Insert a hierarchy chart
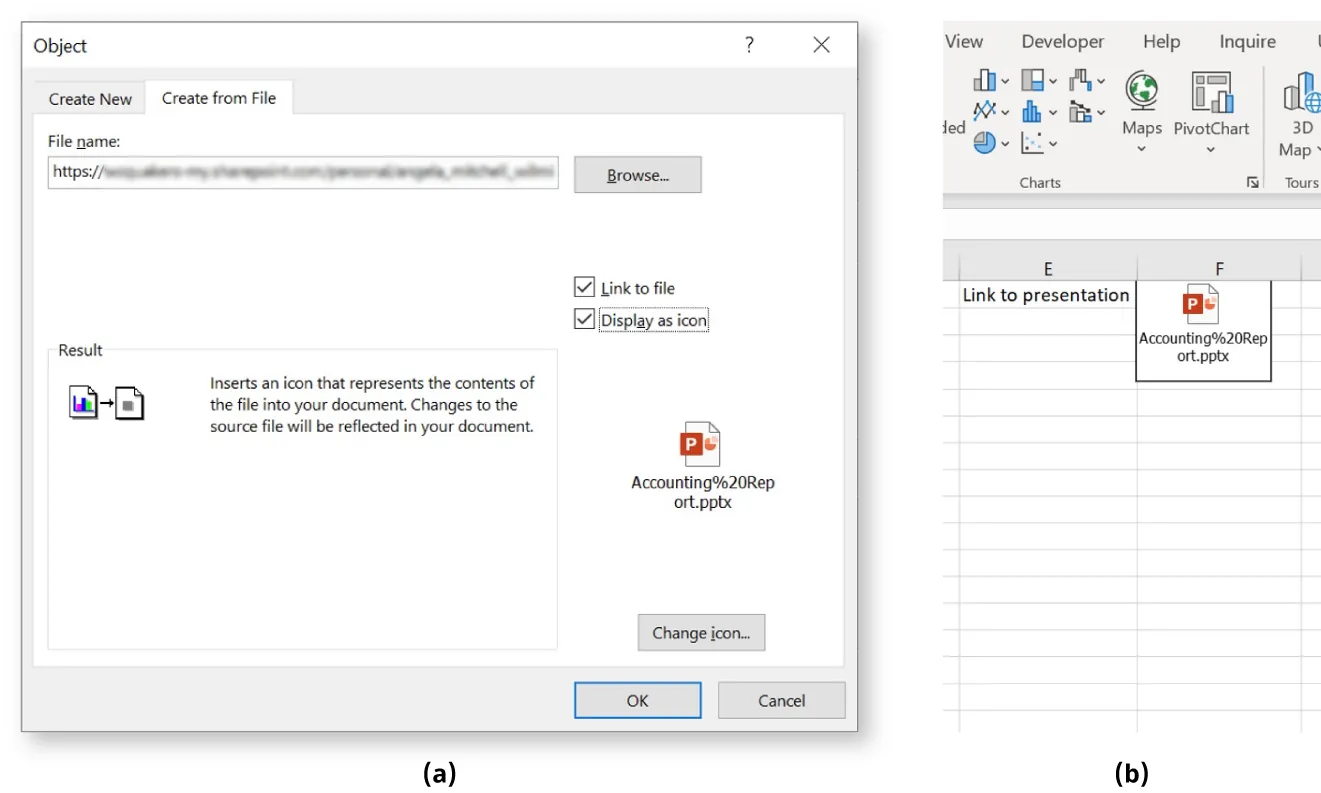 point(1033,80)
